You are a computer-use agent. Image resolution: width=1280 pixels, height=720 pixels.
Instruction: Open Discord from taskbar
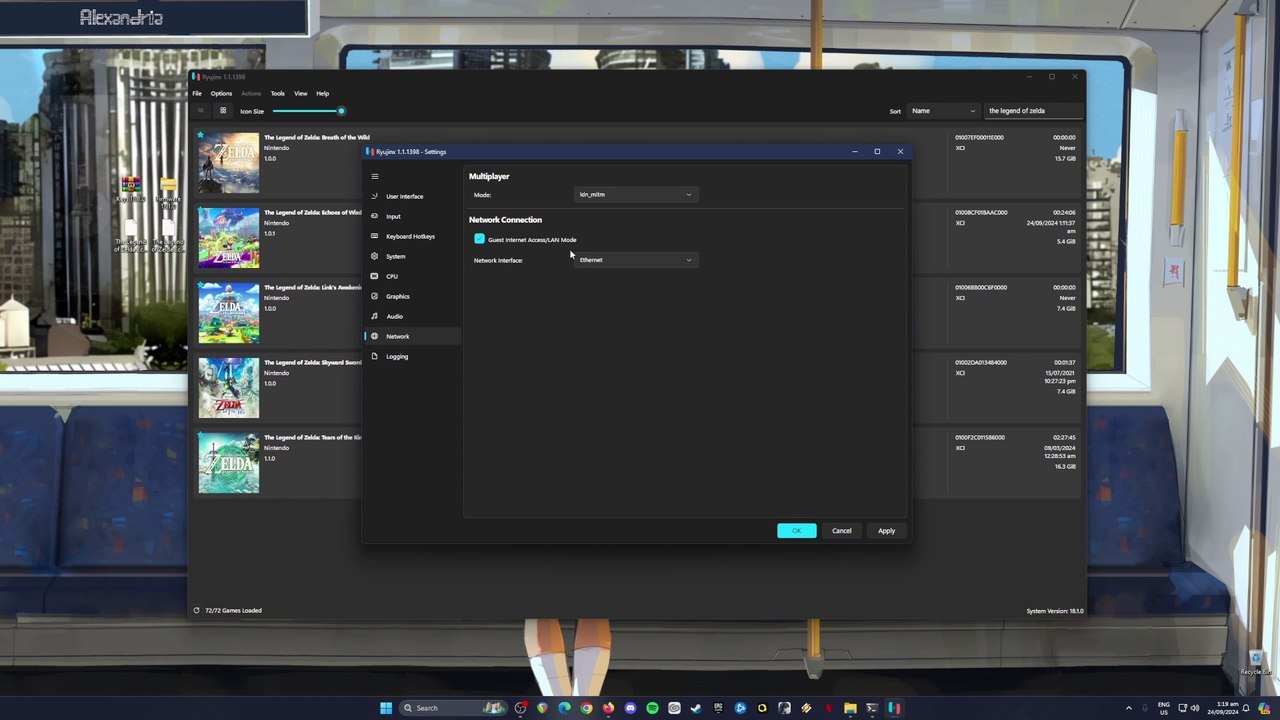pos(630,708)
